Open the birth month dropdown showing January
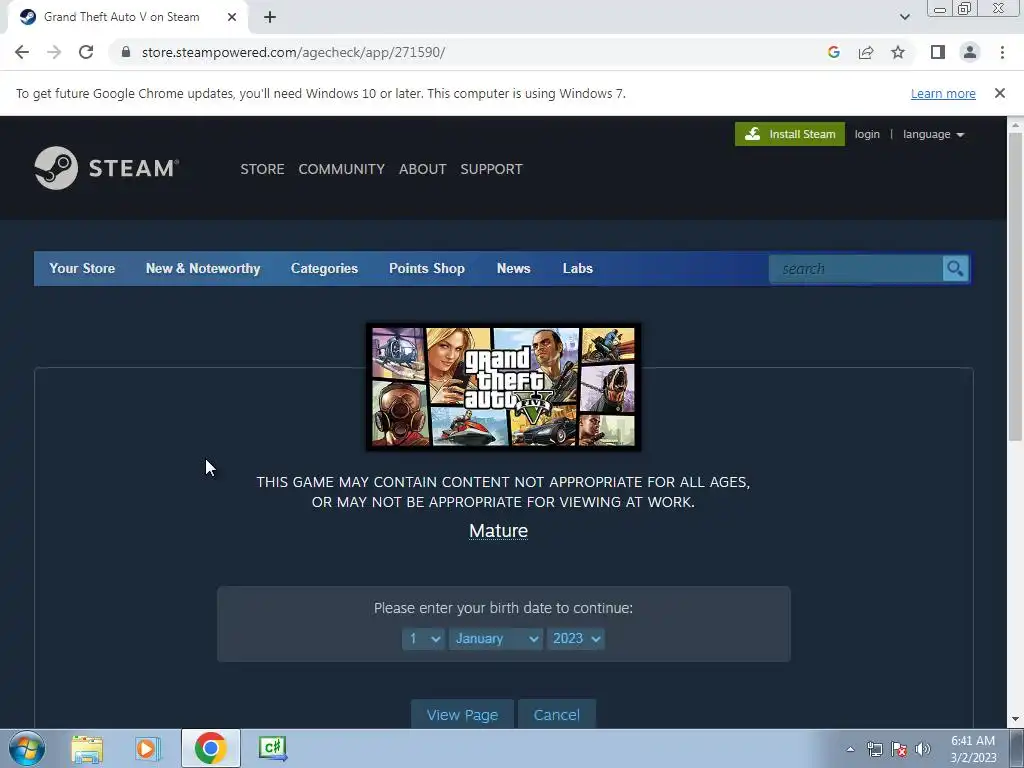 pyautogui.click(x=496, y=639)
